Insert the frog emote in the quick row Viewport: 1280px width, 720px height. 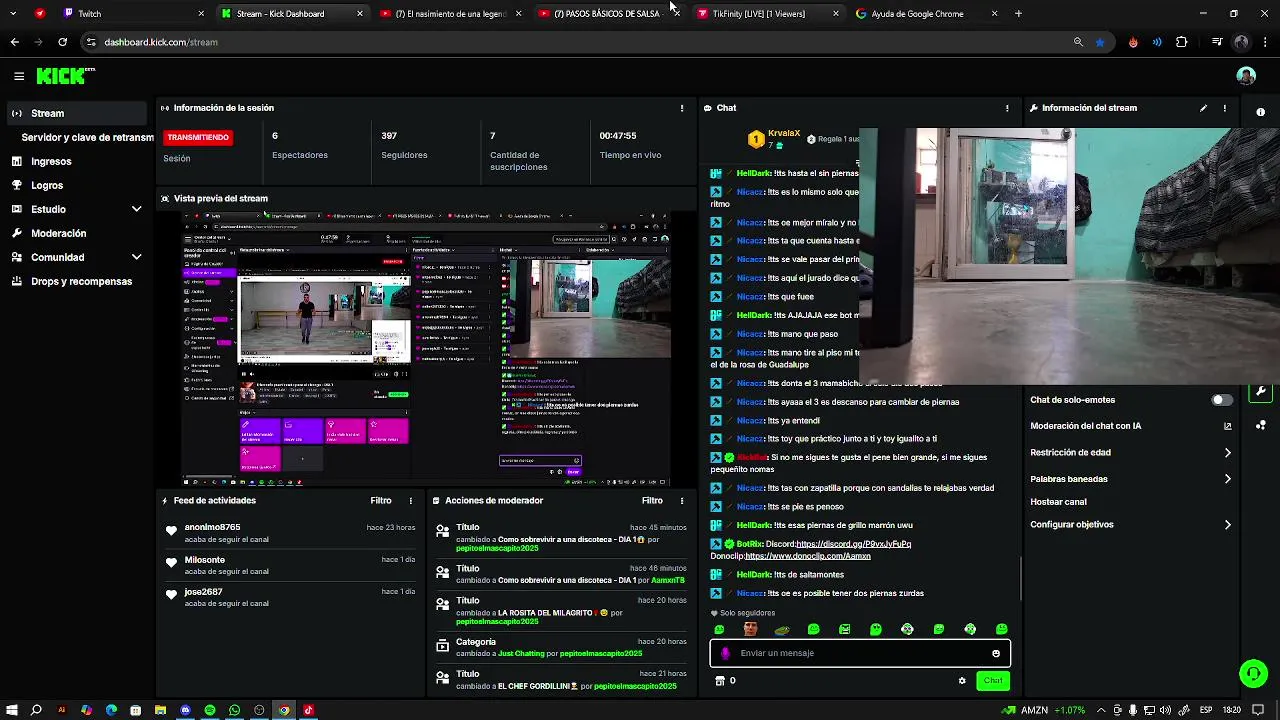[x=782, y=629]
